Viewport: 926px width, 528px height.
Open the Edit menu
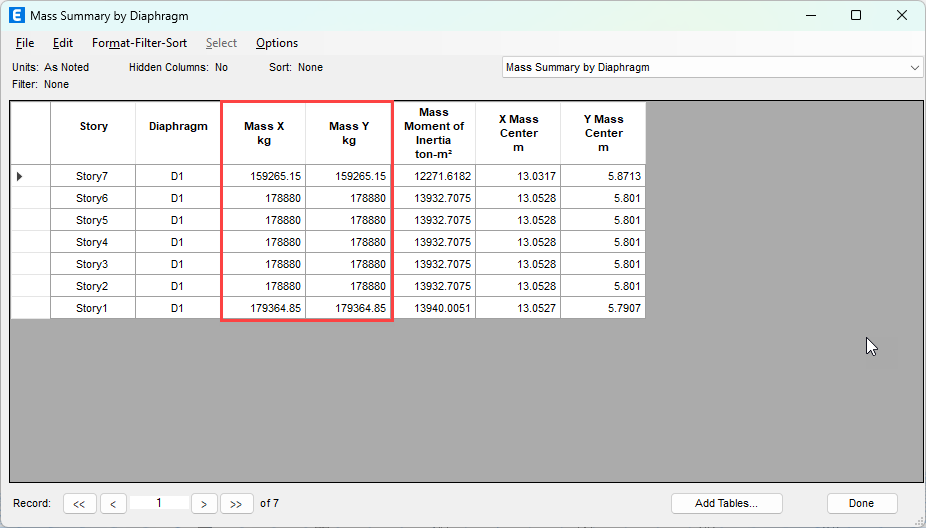coord(63,43)
